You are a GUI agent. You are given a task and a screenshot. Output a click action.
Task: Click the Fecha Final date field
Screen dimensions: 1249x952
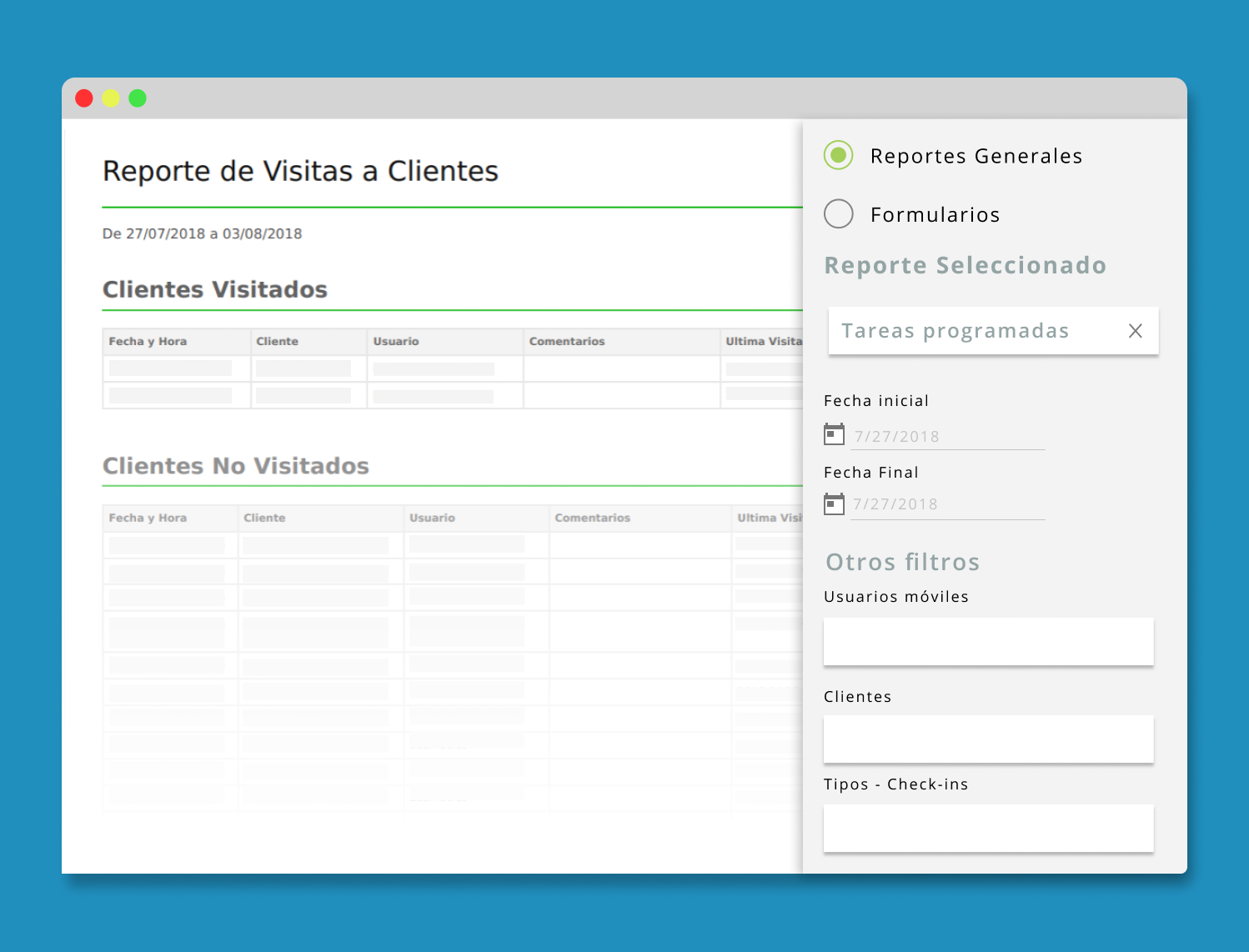click(948, 505)
